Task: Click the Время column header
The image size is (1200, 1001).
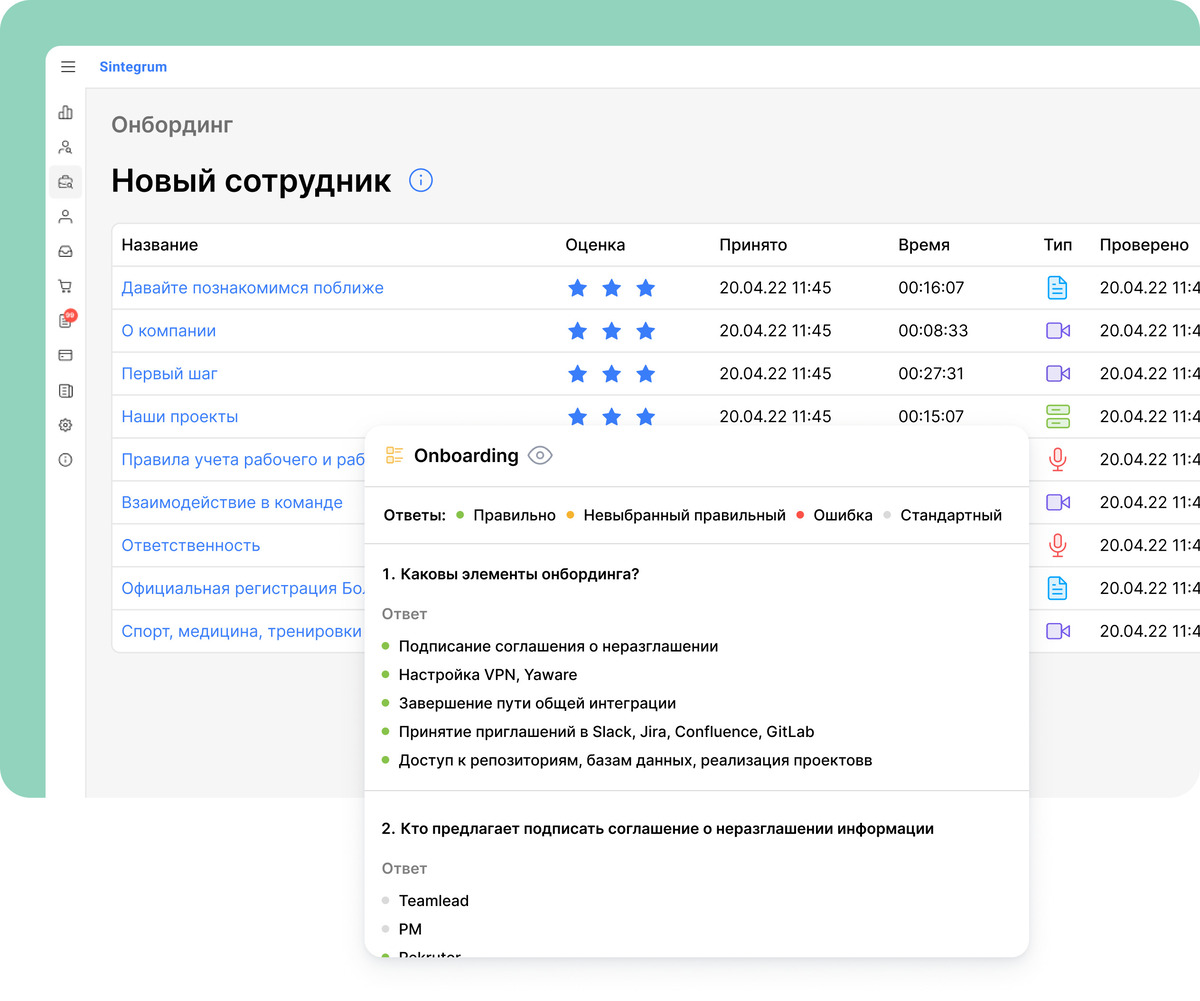Action: coord(924,245)
